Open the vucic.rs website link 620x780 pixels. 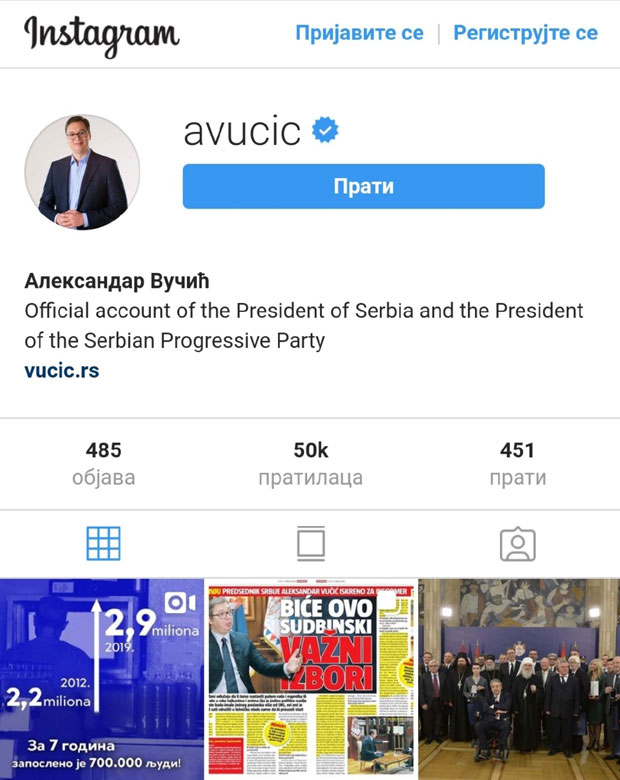click(62, 371)
